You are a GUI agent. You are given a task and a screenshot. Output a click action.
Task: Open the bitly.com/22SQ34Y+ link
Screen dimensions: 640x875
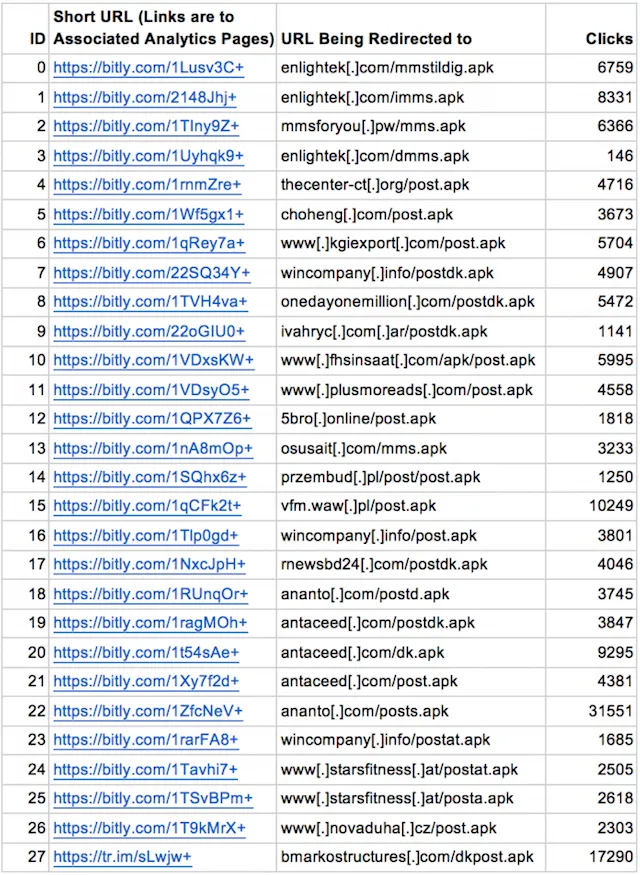click(x=152, y=273)
